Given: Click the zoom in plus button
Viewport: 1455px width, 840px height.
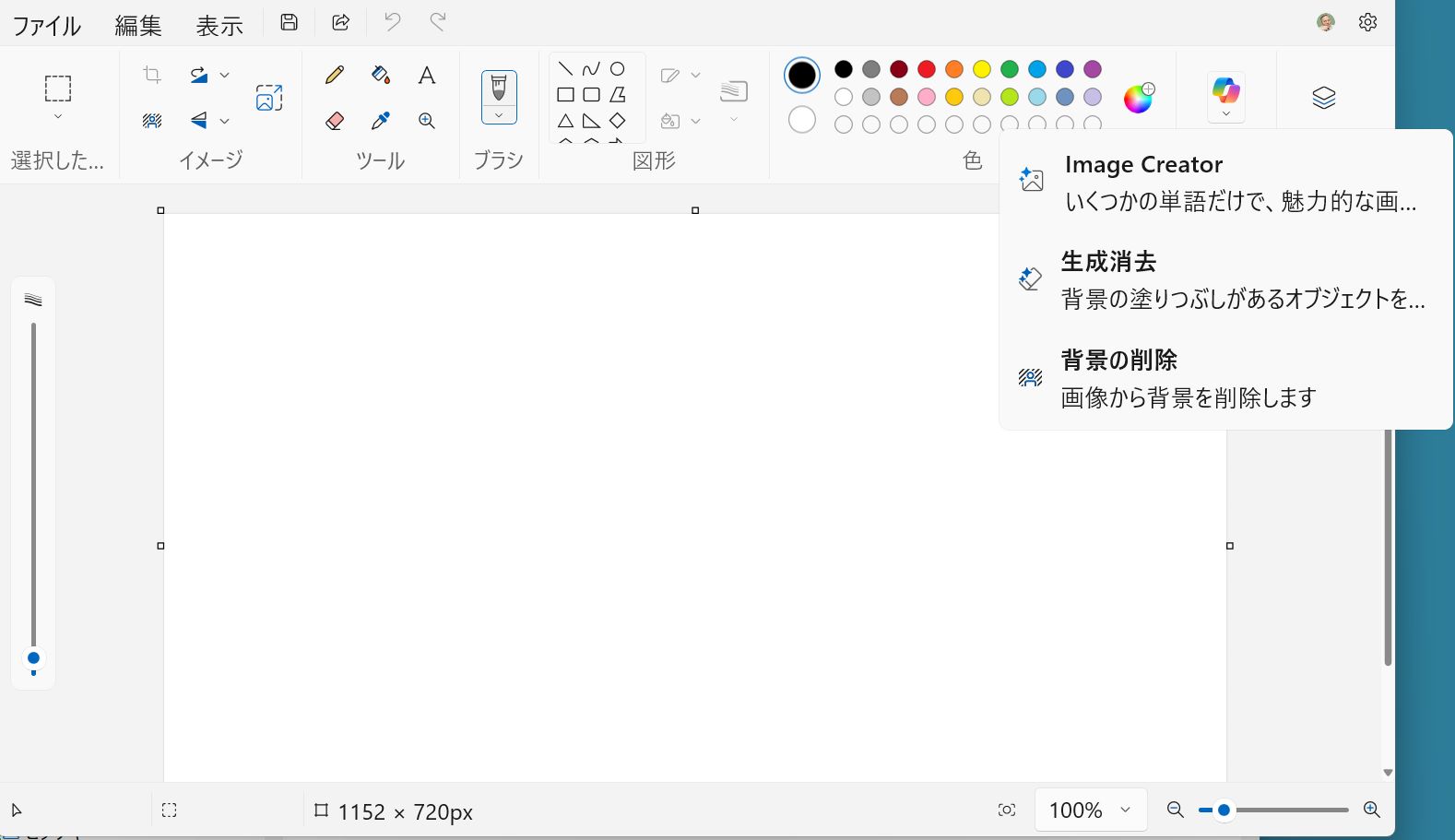Looking at the screenshot, I should [1371, 810].
